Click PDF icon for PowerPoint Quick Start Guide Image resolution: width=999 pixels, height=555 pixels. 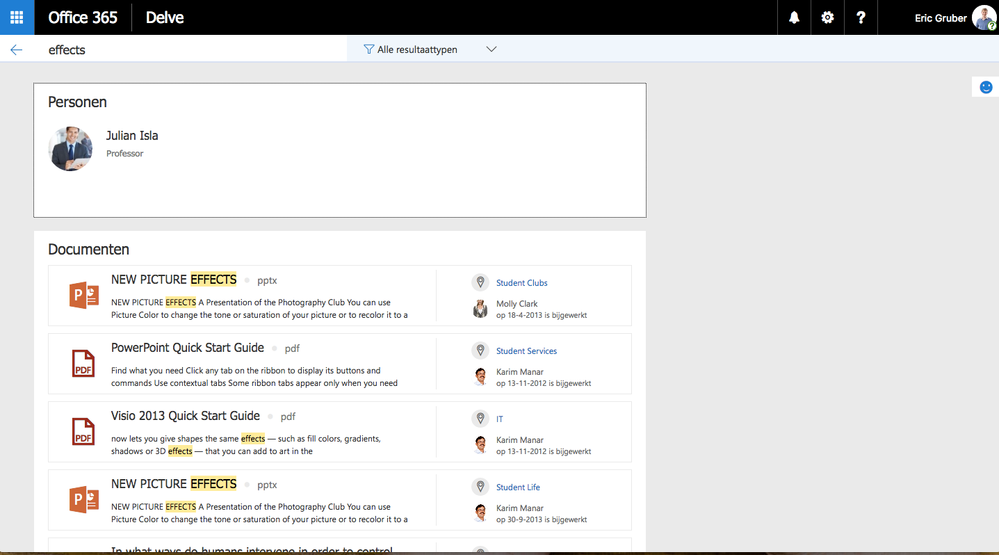tap(83, 363)
